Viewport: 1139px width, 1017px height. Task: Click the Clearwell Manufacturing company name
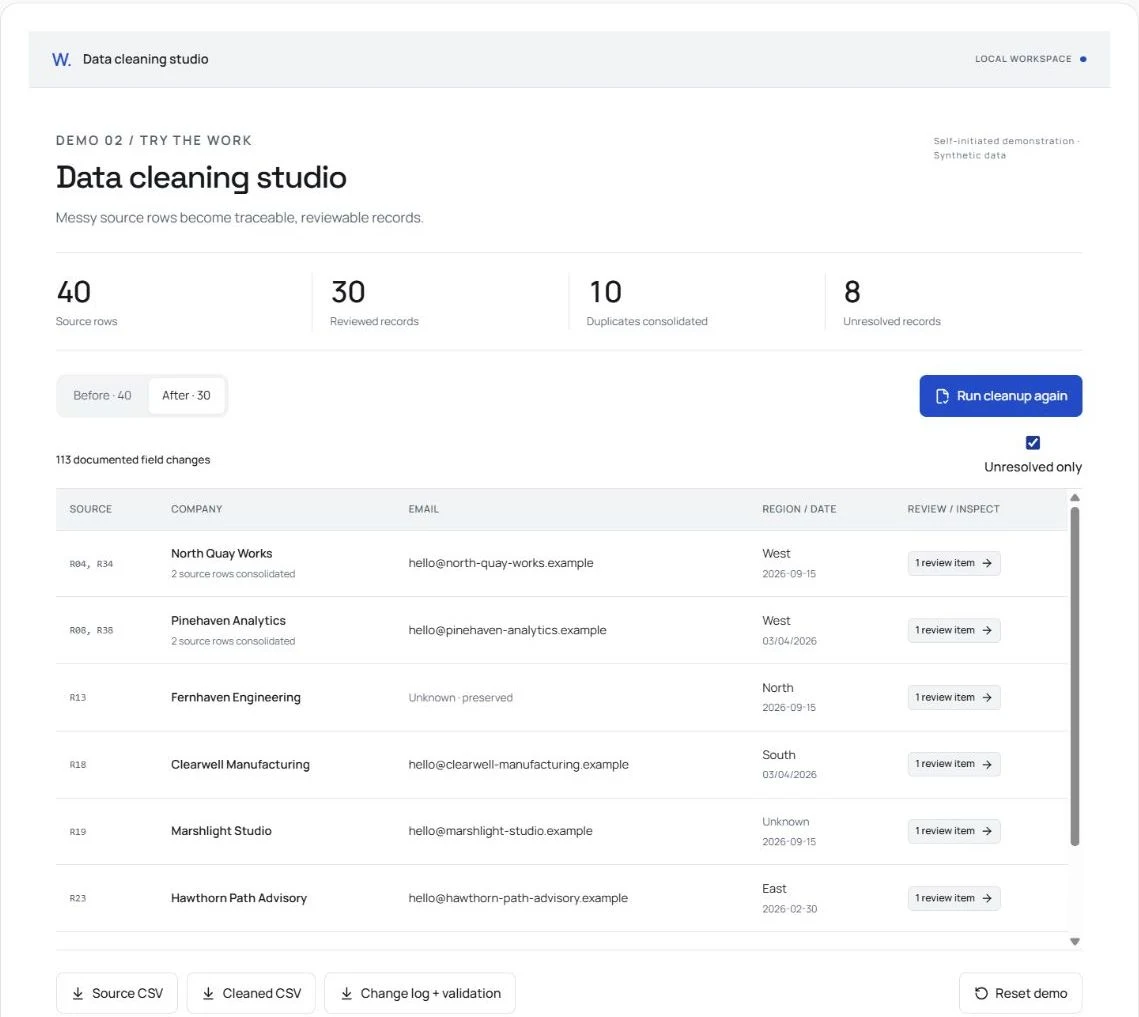240,764
